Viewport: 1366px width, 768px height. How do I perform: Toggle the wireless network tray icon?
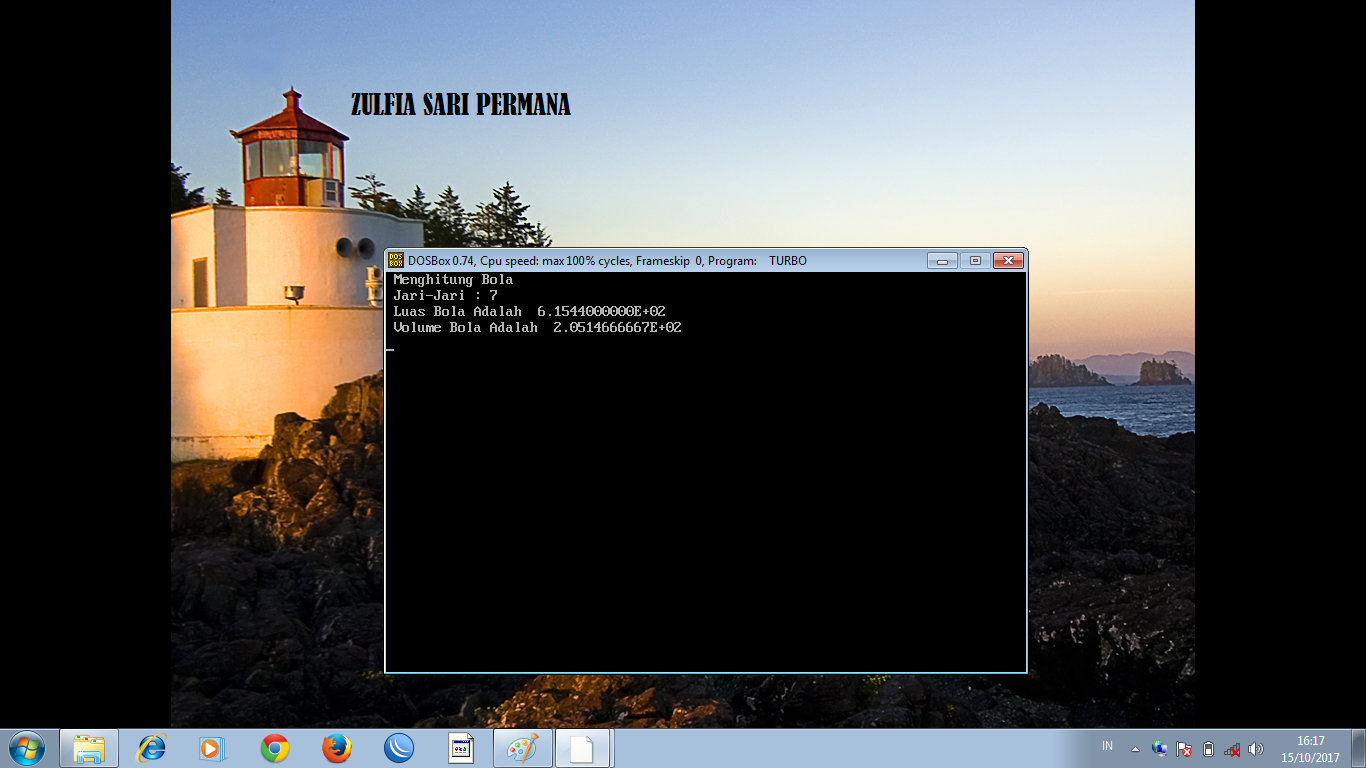click(1232, 748)
